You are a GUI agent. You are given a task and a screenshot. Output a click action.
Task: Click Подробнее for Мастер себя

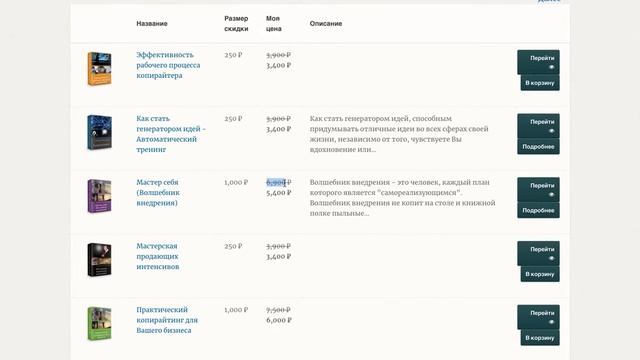point(538,210)
